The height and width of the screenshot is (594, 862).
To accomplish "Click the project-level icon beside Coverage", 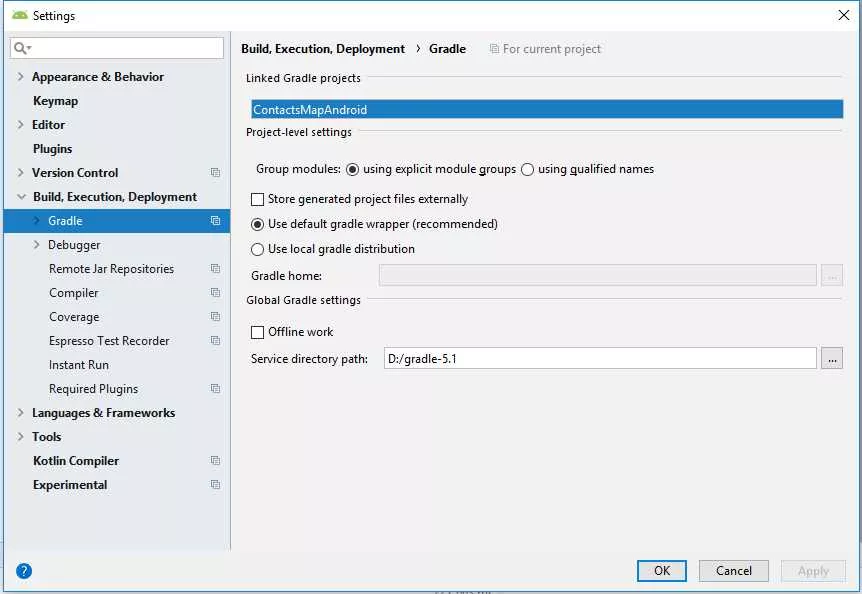I will point(216,317).
